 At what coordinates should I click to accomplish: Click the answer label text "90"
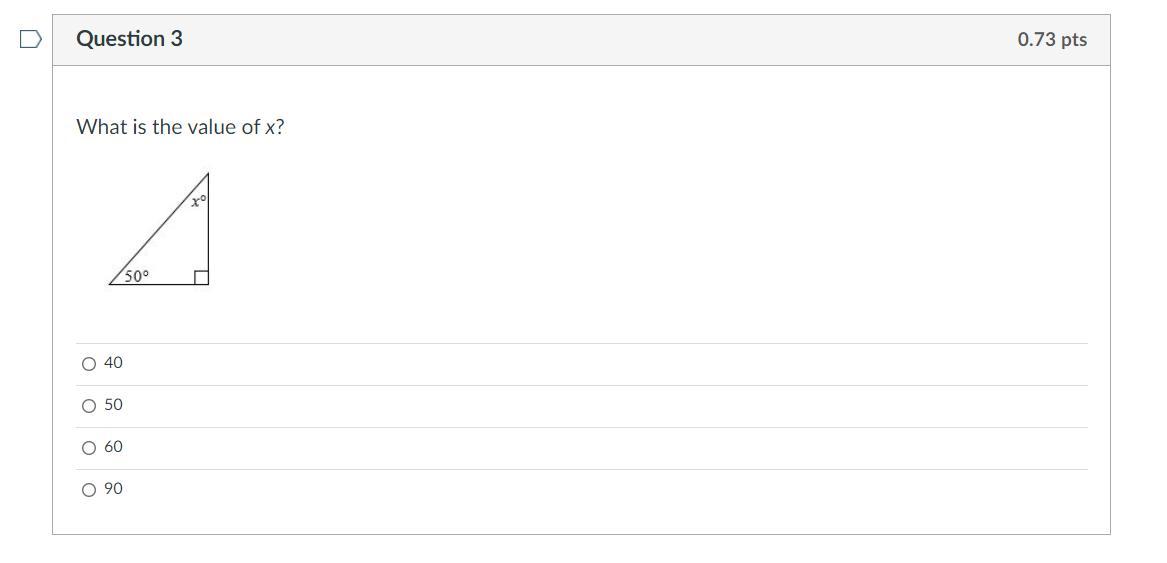coord(113,489)
